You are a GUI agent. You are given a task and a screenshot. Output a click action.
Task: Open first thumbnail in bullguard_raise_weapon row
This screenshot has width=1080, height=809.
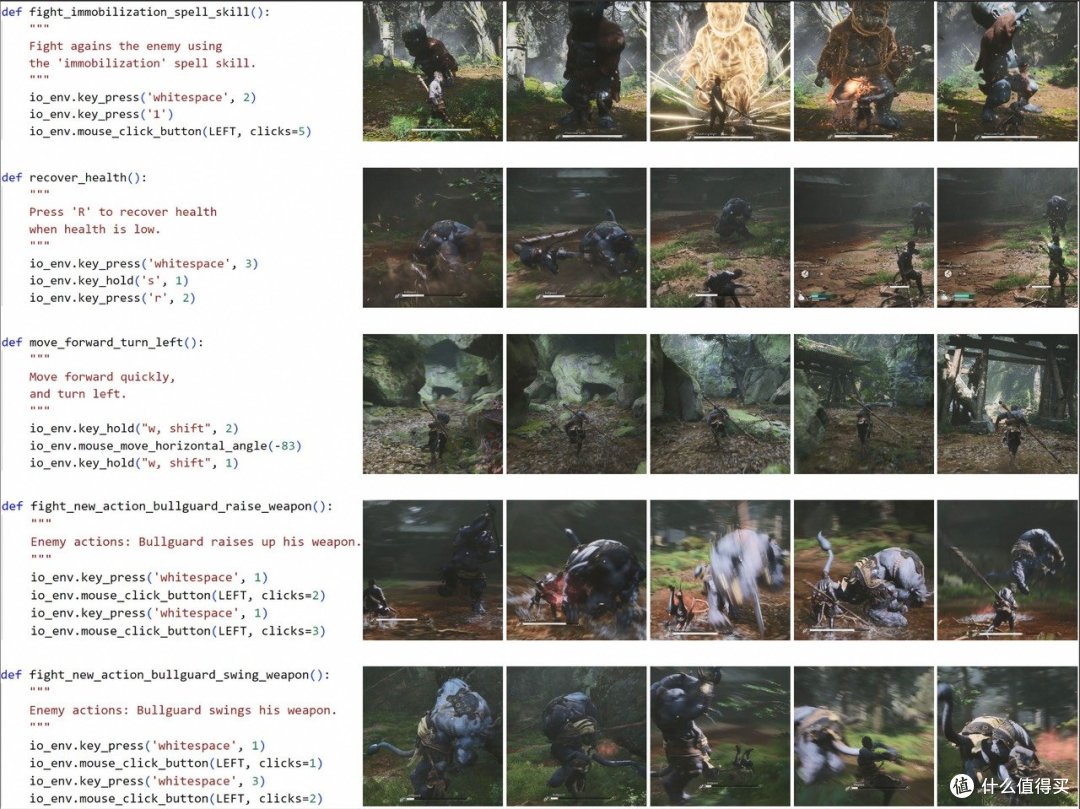433,570
